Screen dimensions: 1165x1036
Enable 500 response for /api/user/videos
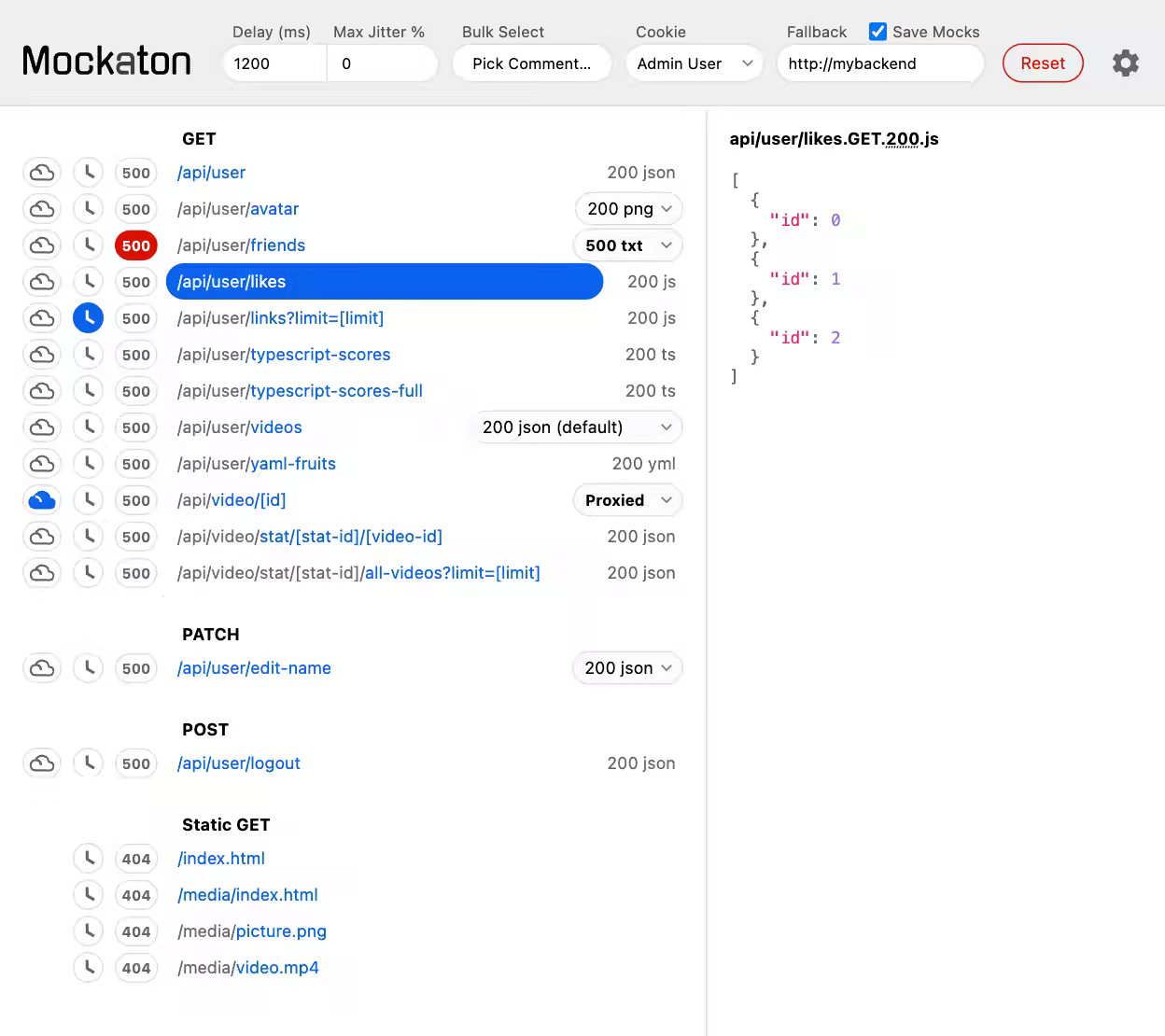tap(135, 427)
